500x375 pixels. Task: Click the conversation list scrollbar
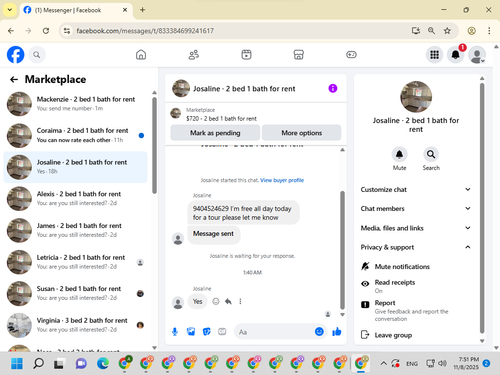point(154,145)
